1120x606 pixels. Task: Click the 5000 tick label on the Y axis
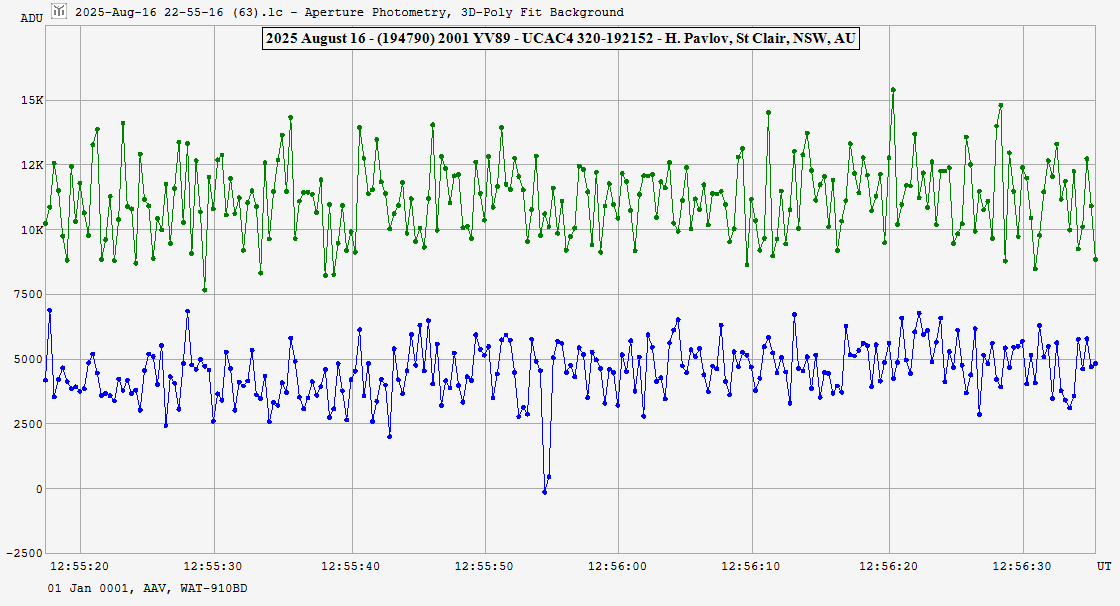tap(29, 359)
